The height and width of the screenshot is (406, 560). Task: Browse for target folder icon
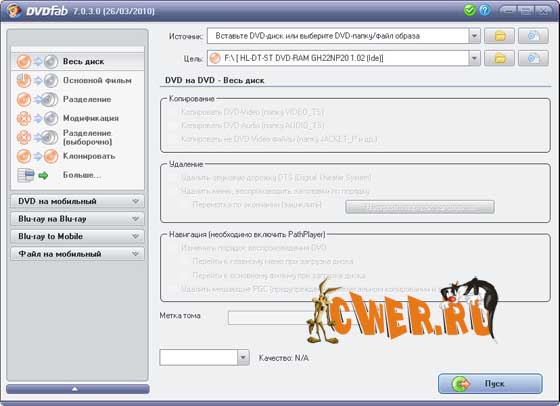[499, 58]
